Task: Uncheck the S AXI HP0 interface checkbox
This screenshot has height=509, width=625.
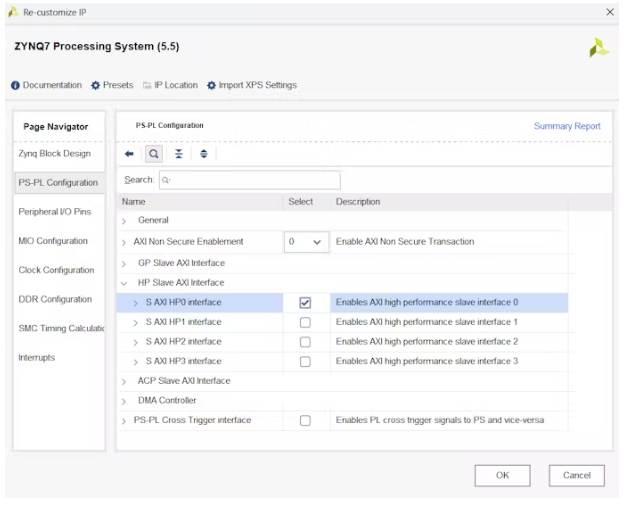Action: [305, 303]
